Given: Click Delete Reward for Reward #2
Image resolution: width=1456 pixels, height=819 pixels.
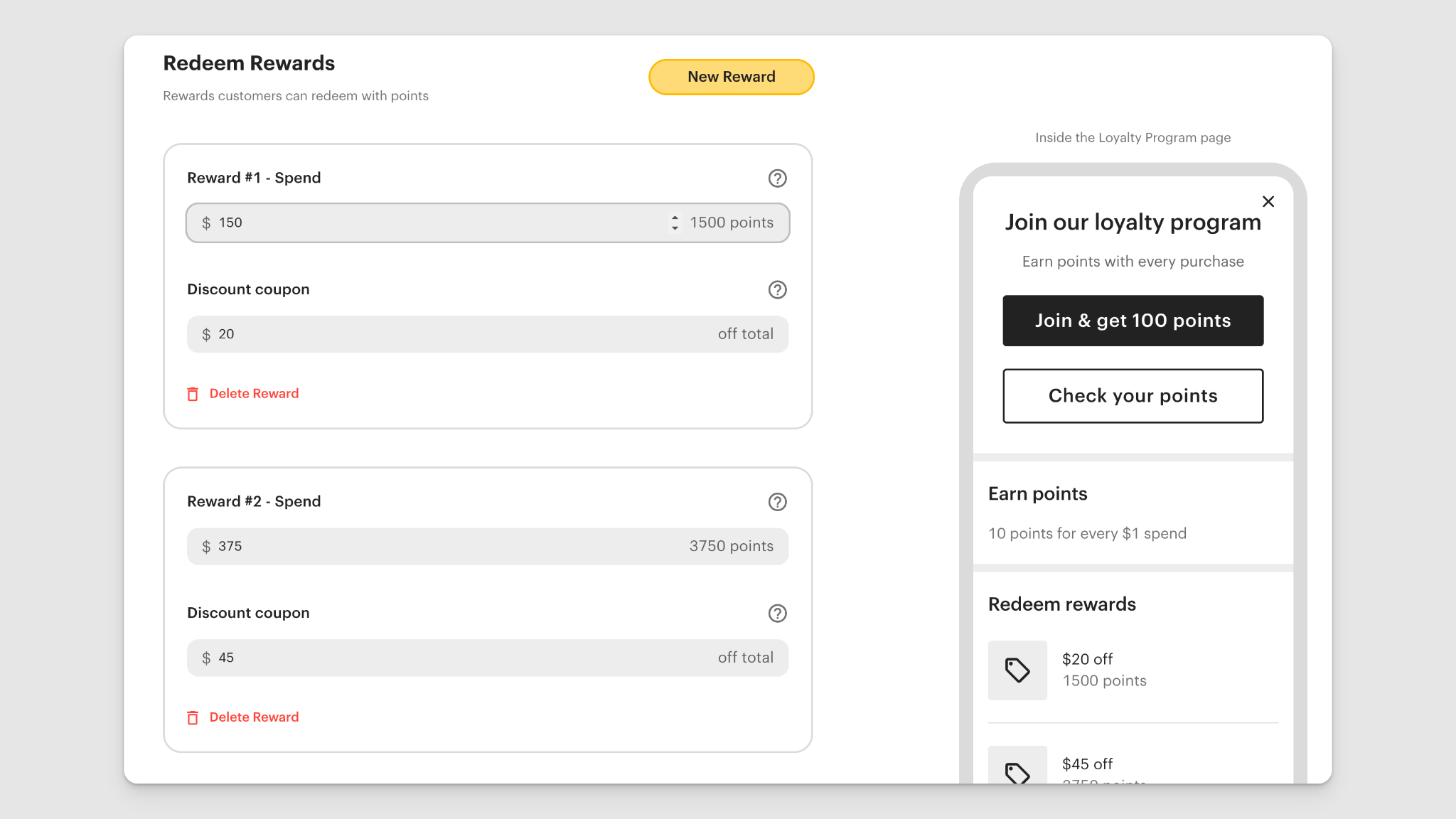Looking at the screenshot, I should 254,717.
